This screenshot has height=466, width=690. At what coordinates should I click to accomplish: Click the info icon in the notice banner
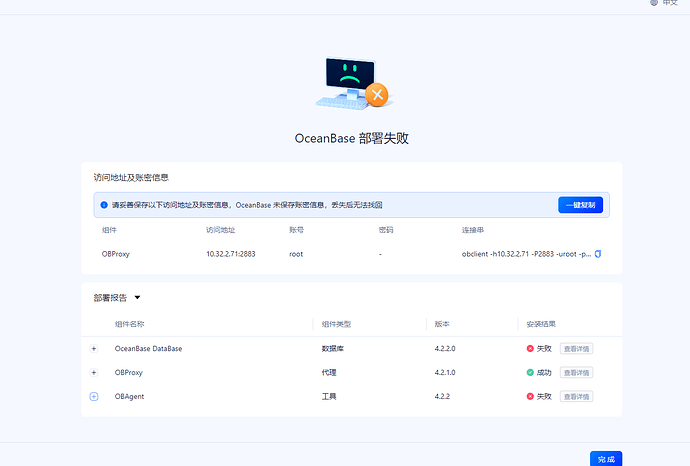coord(104,205)
